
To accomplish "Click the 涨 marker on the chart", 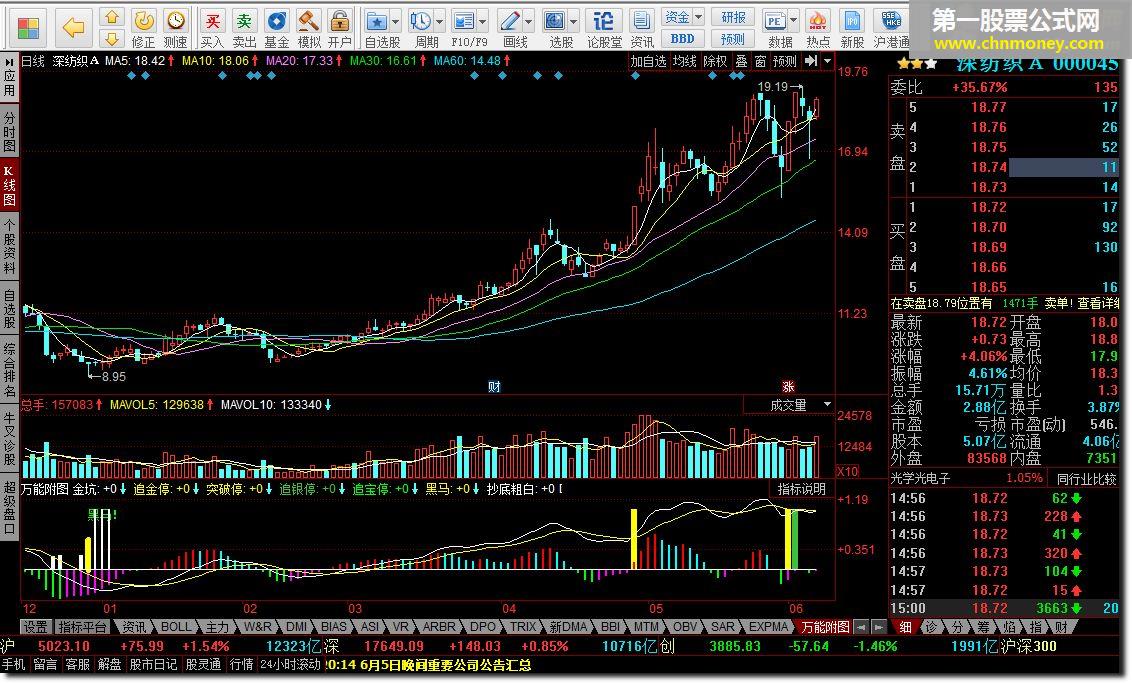I will tap(788, 387).
